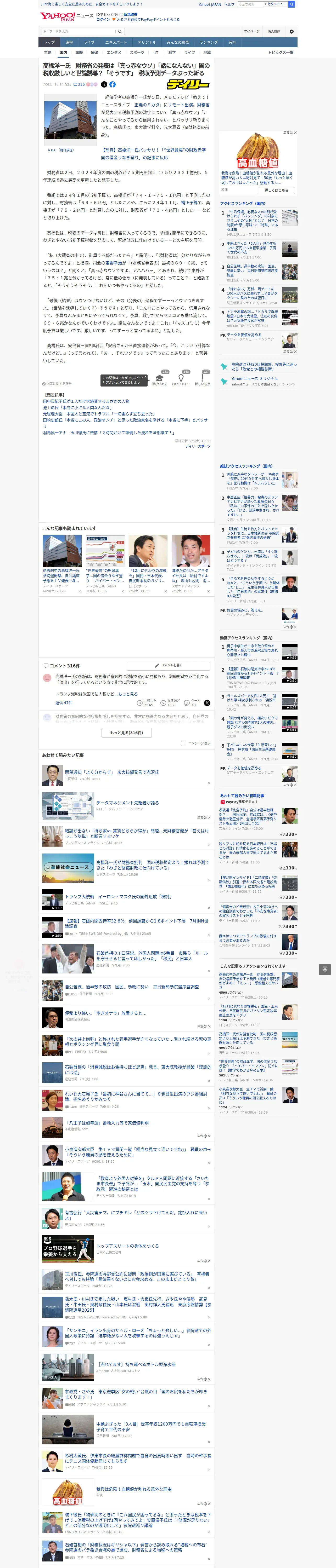This screenshot has width=336, height=1568.
Task: Open comment count 316 bubble under headline
Action: click(x=80, y=85)
